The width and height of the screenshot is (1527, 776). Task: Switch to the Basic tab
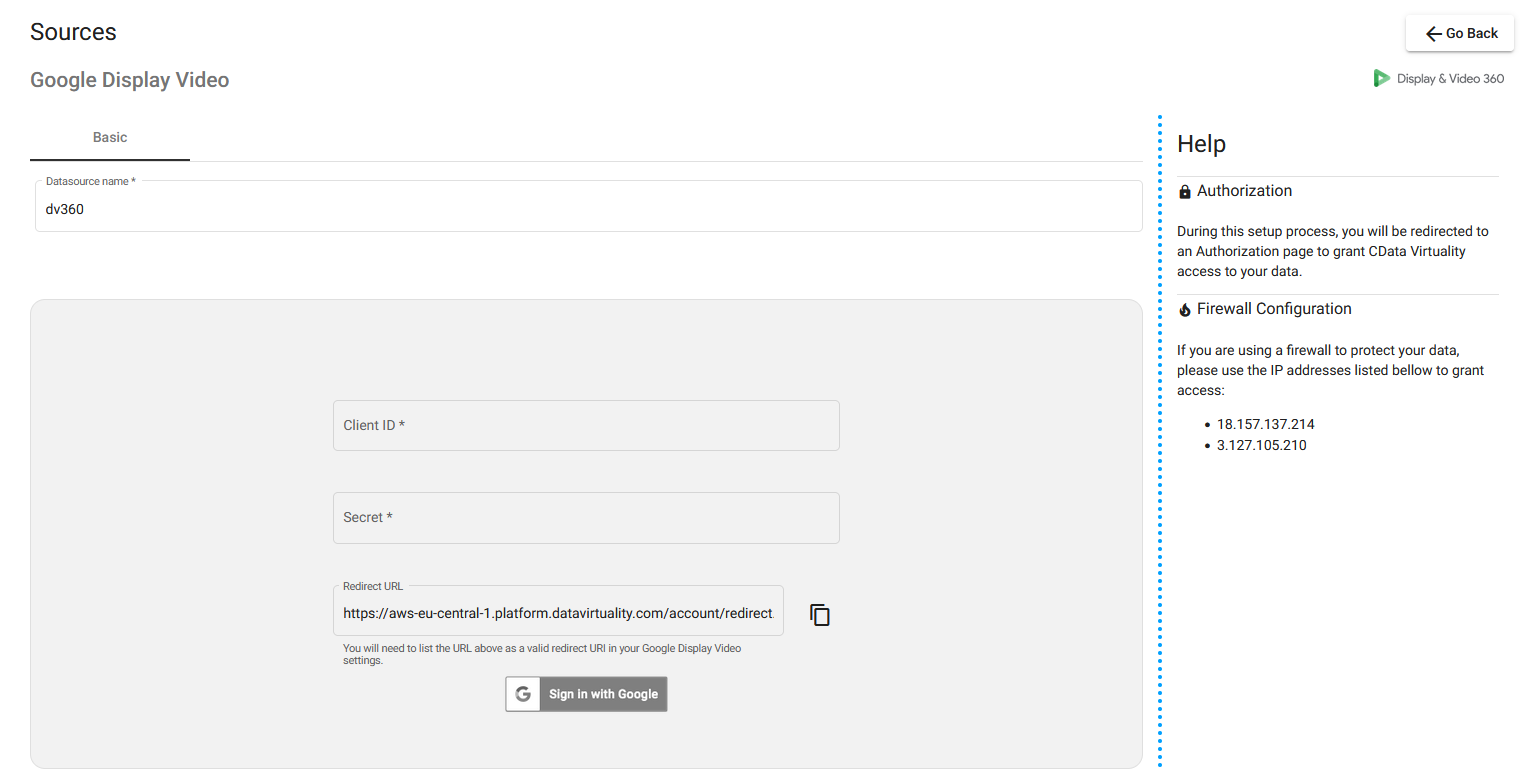tap(110, 138)
